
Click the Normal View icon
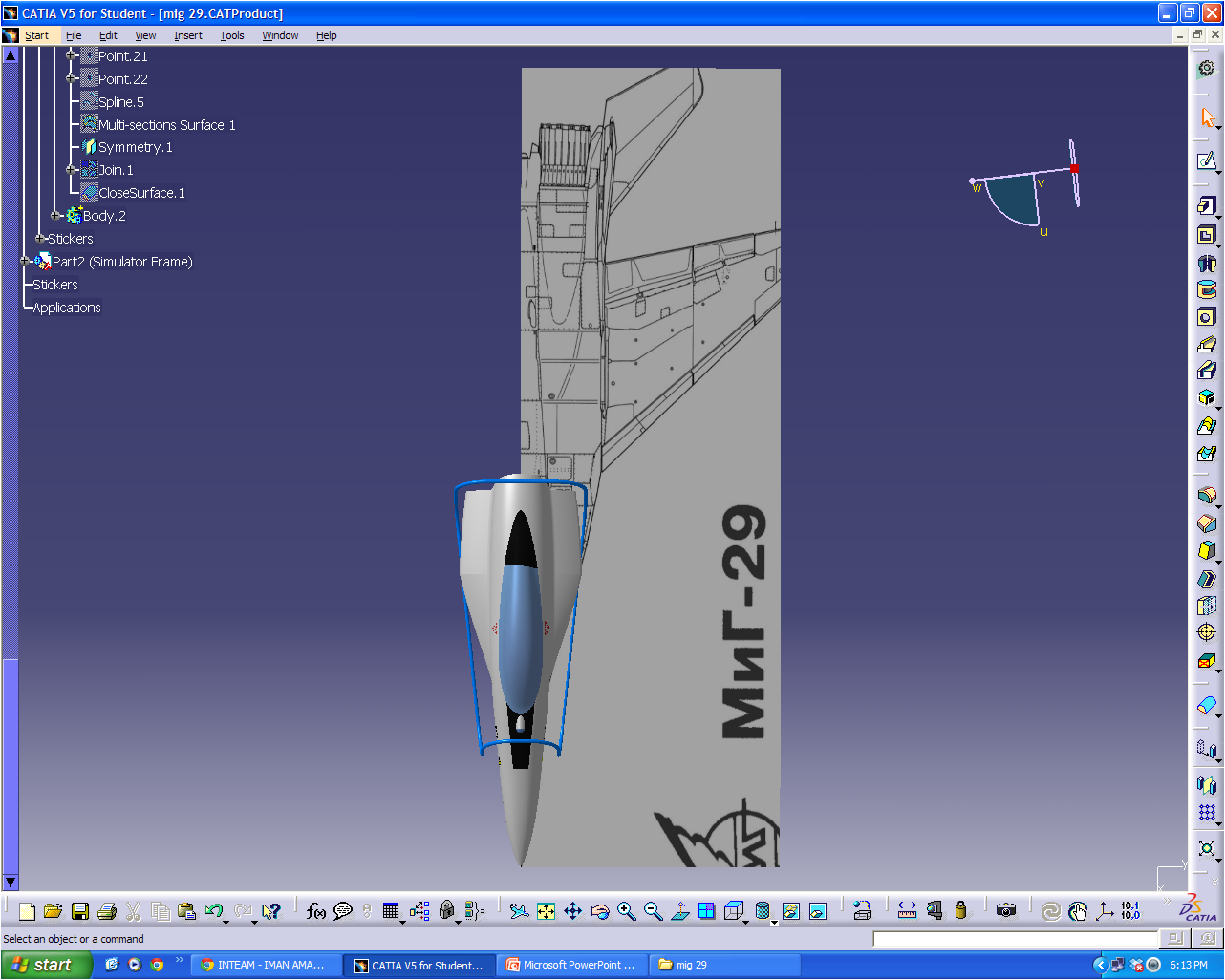(x=679, y=911)
